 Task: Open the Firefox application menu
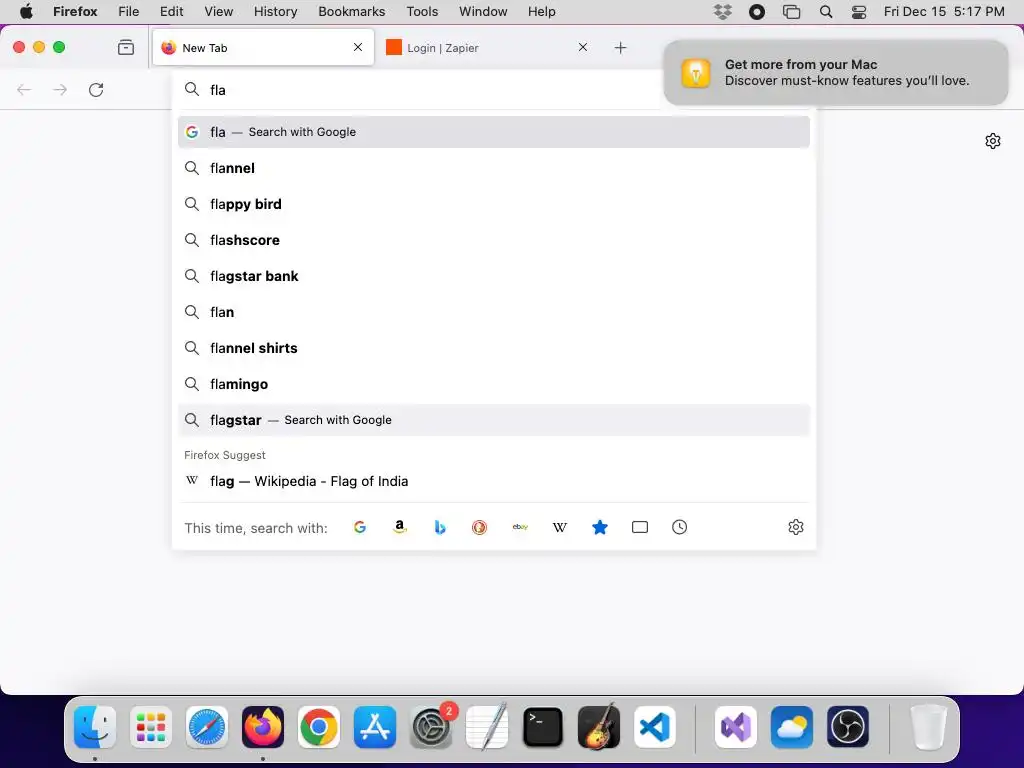tap(75, 12)
